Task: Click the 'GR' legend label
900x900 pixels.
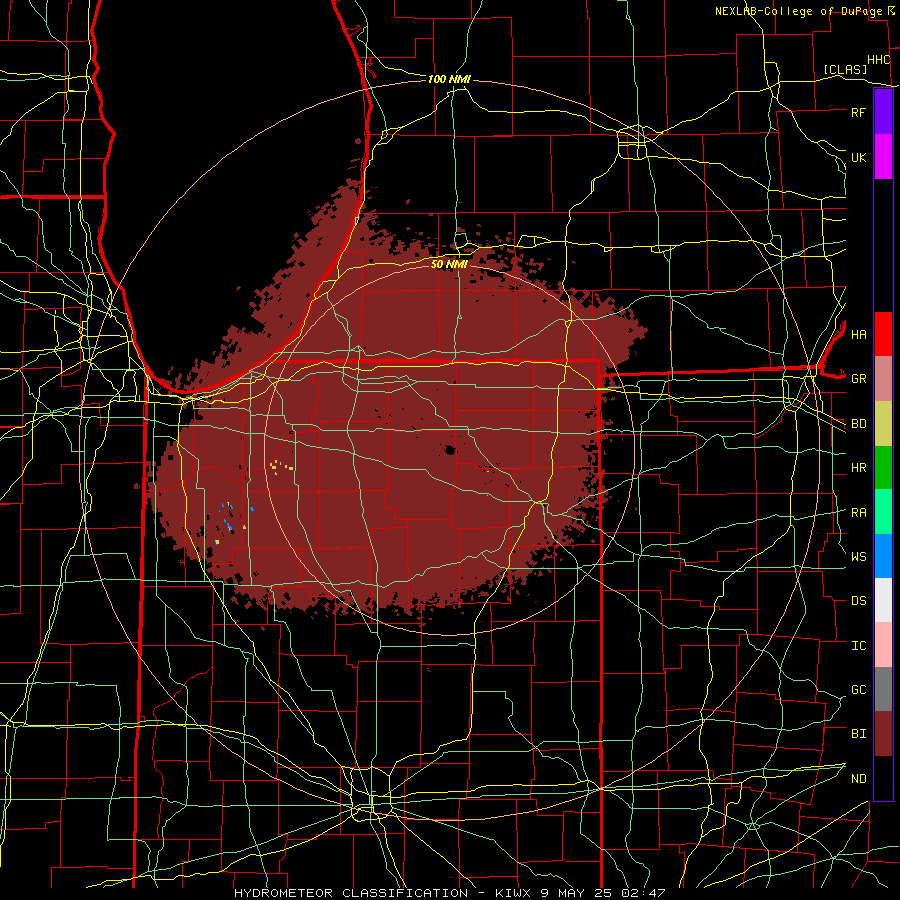Action: click(x=858, y=379)
